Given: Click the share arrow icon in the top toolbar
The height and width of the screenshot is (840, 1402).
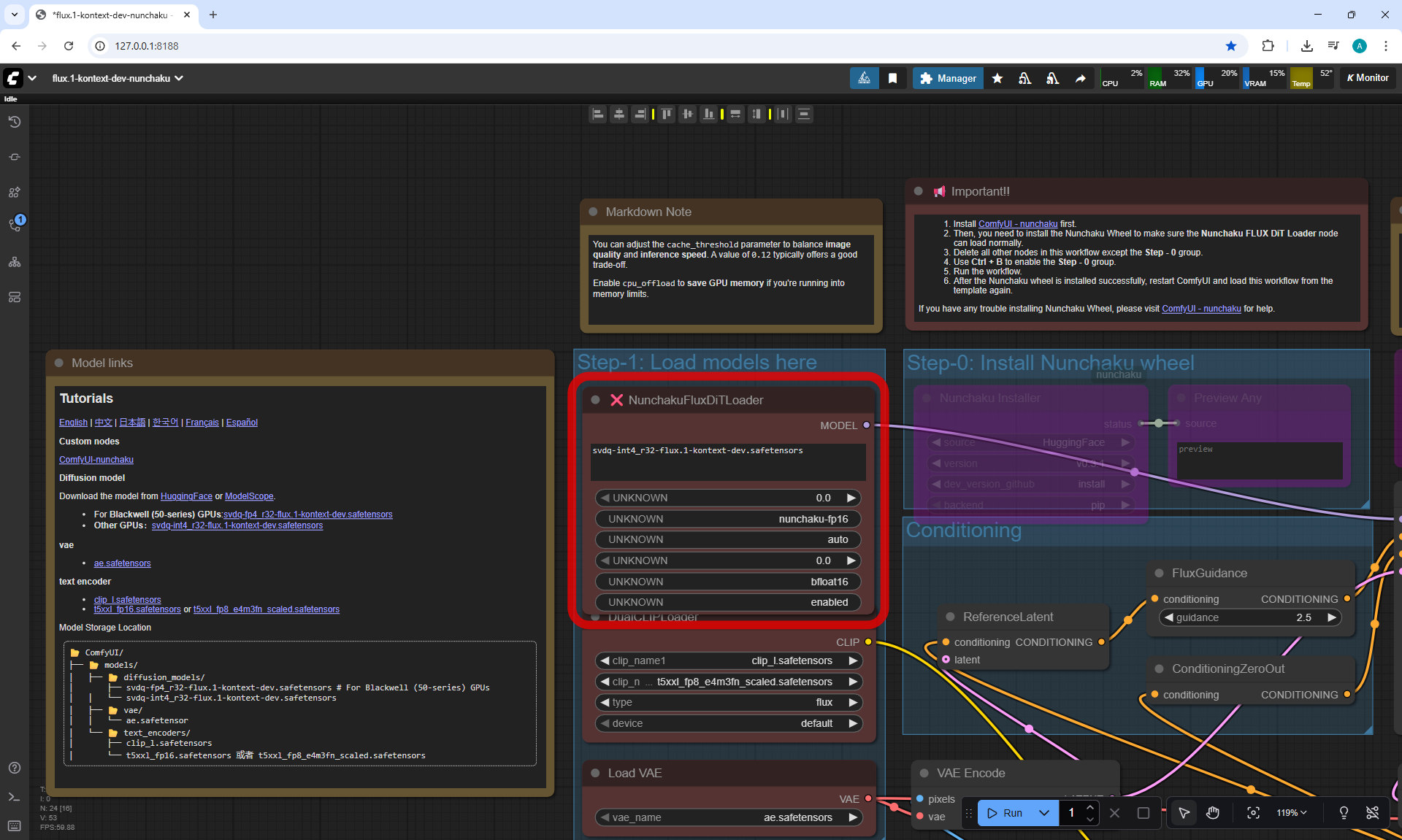Looking at the screenshot, I should (1080, 78).
